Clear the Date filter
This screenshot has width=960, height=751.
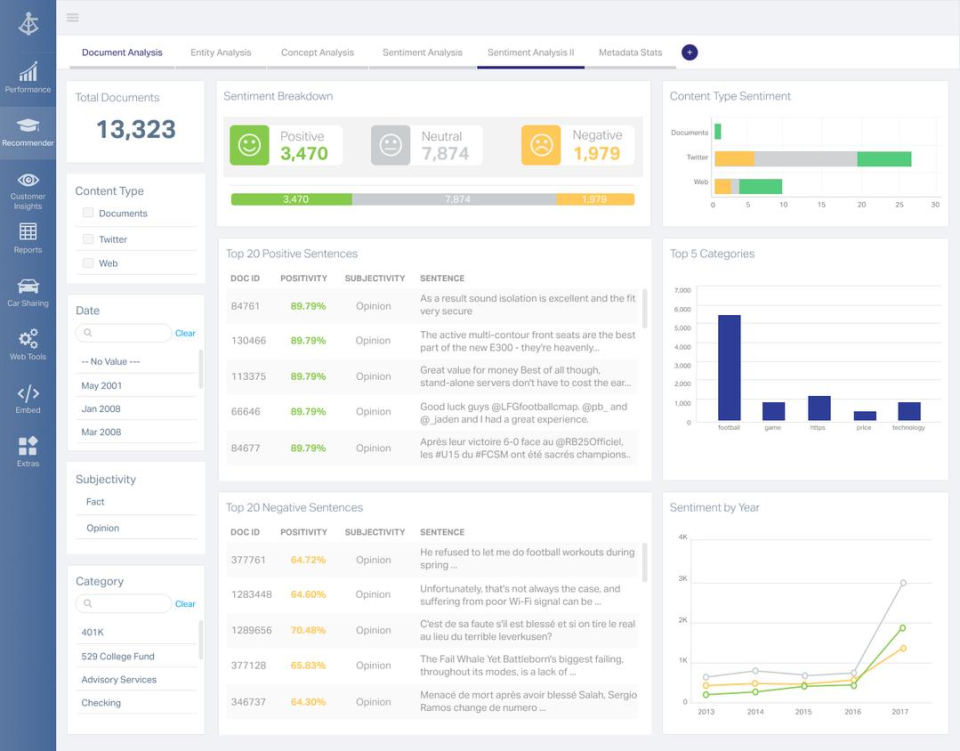tap(185, 333)
